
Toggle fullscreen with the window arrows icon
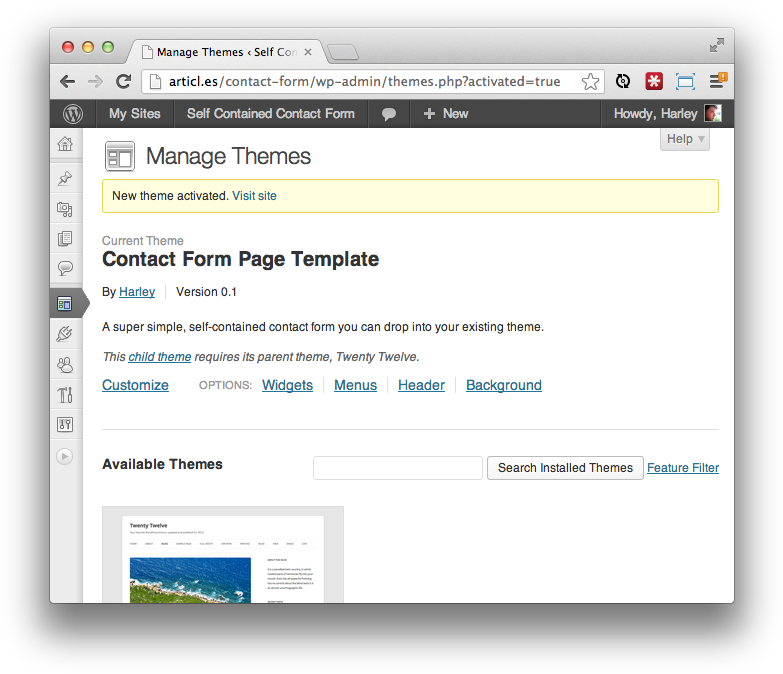pyautogui.click(x=717, y=45)
